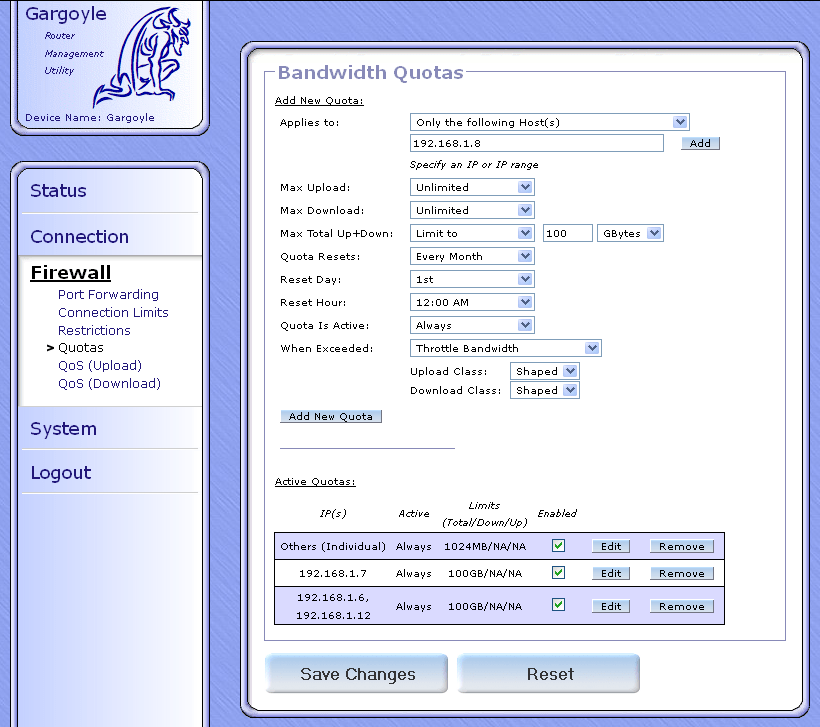820x727 pixels.
Task: Toggle the Enabled checkbox for 192.168.1.6 quota
Action: [x=558, y=605]
